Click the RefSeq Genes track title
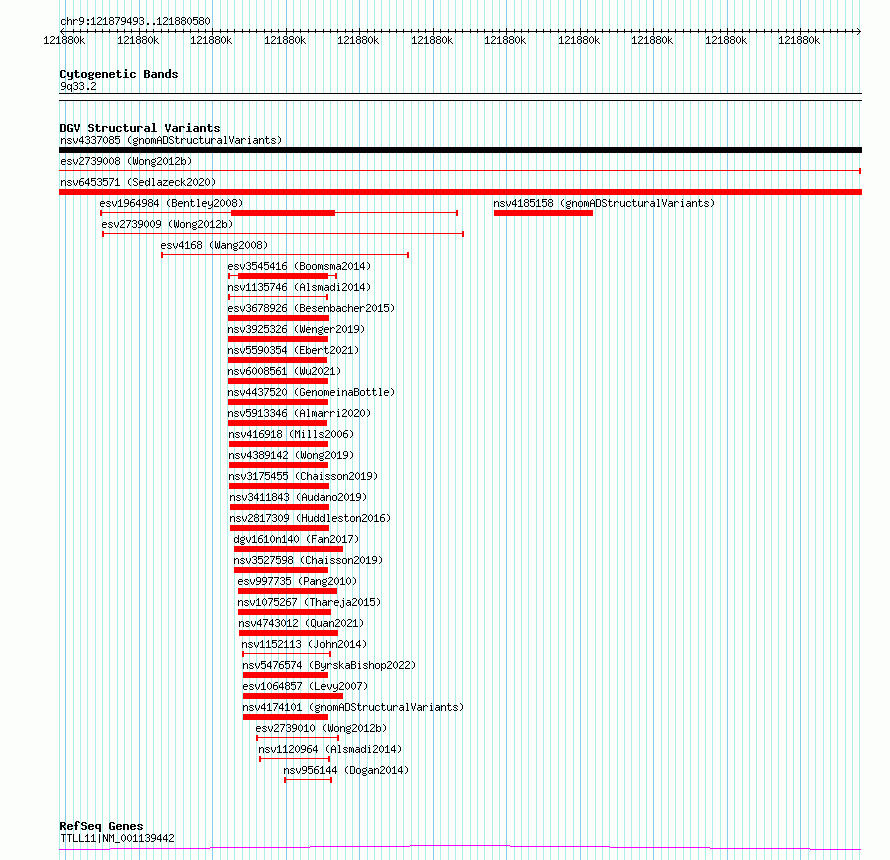The image size is (890, 860). (x=101, y=826)
